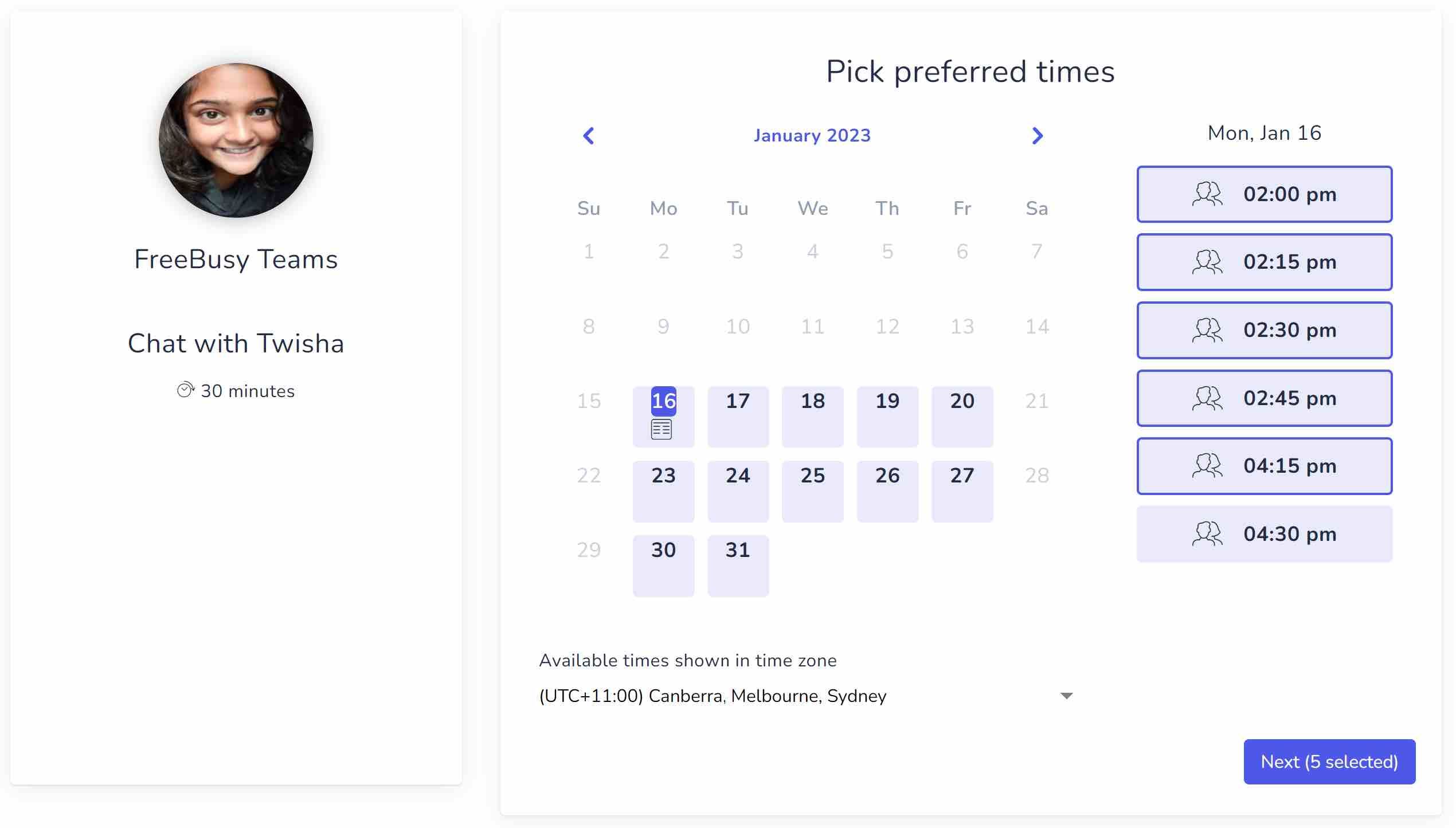Go to the previous month arrow
This screenshot has height=828, width=1456.
[588, 136]
